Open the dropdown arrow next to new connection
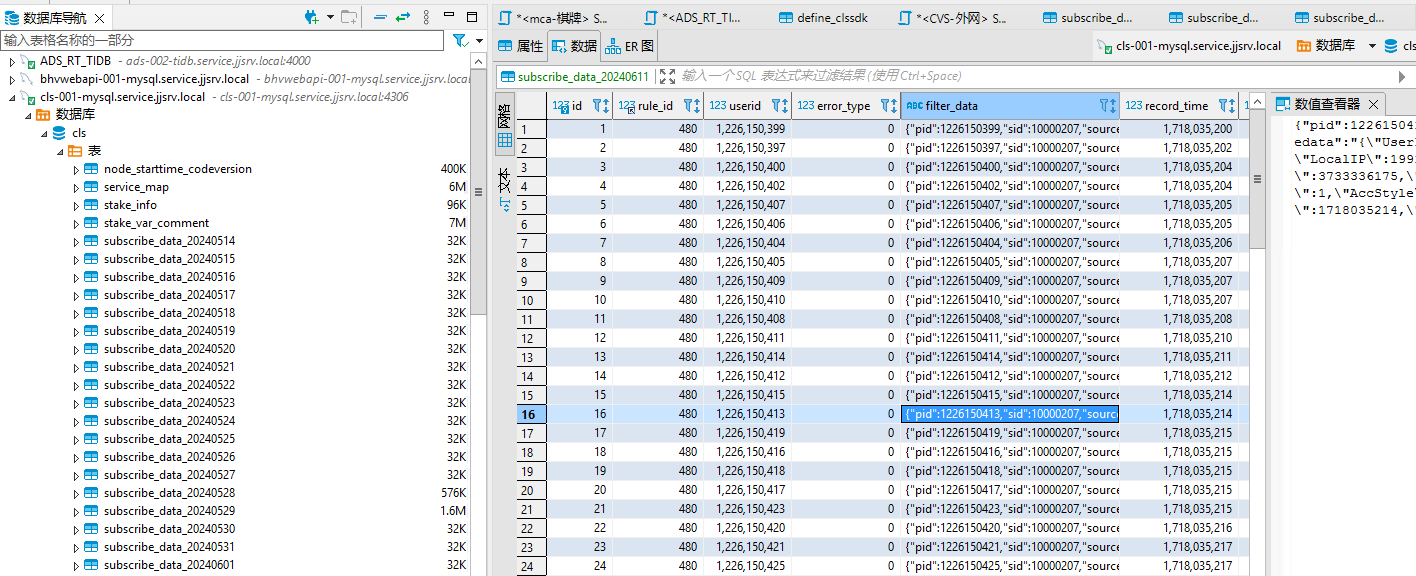 point(328,17)
